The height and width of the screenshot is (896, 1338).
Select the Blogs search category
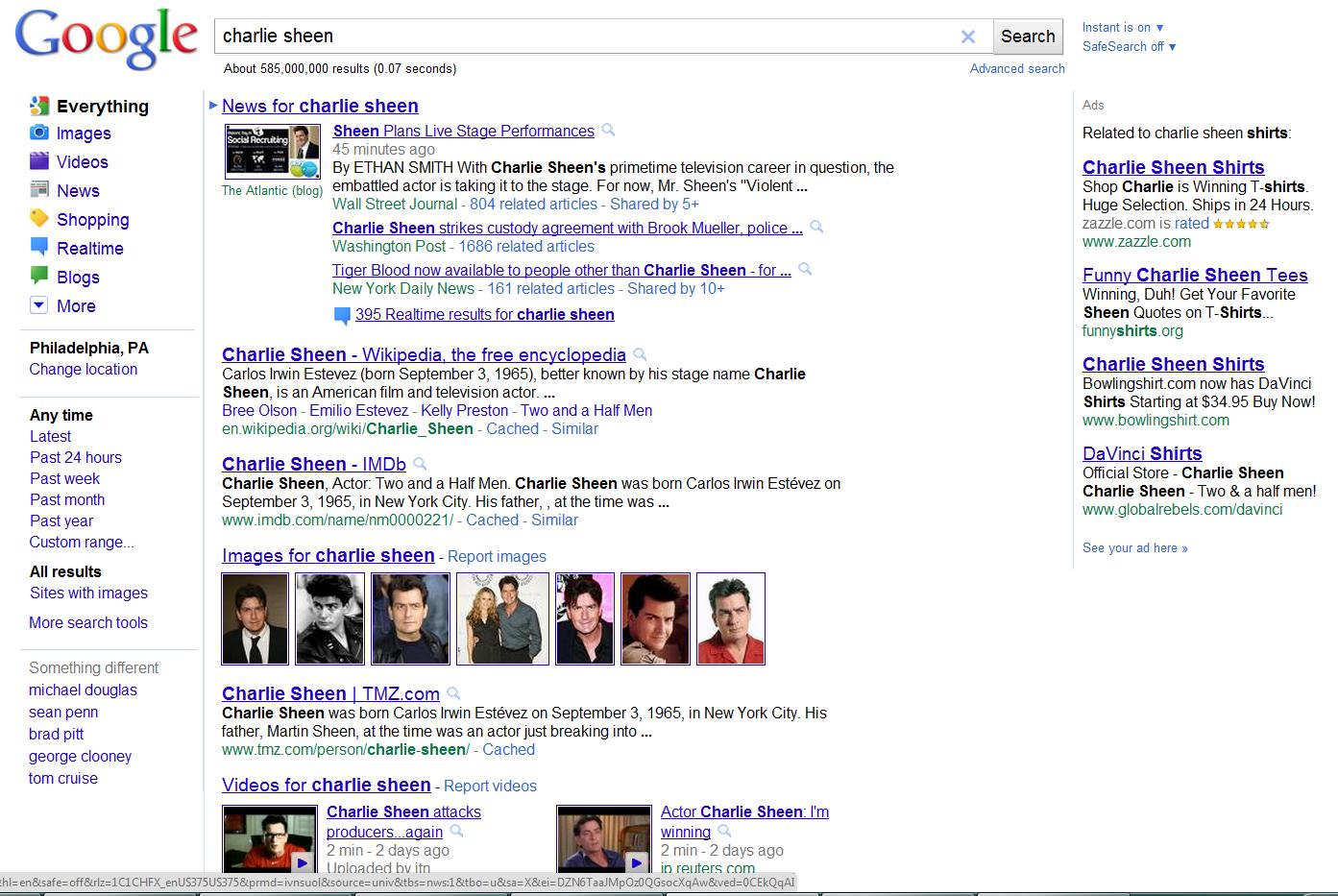point(78,278)
